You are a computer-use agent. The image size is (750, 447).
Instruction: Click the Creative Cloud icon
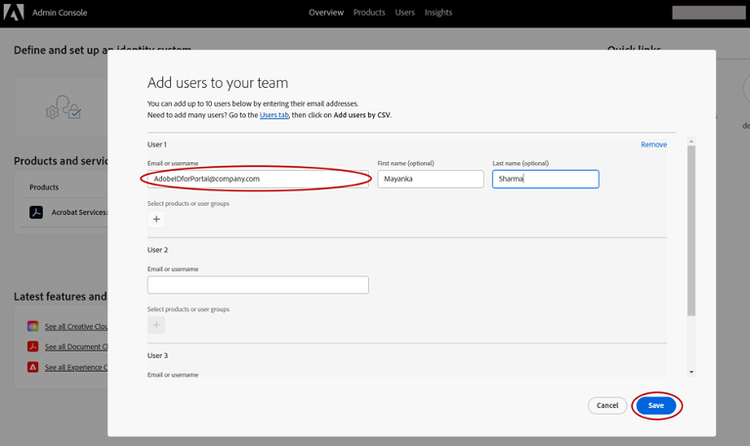(33, 327)
